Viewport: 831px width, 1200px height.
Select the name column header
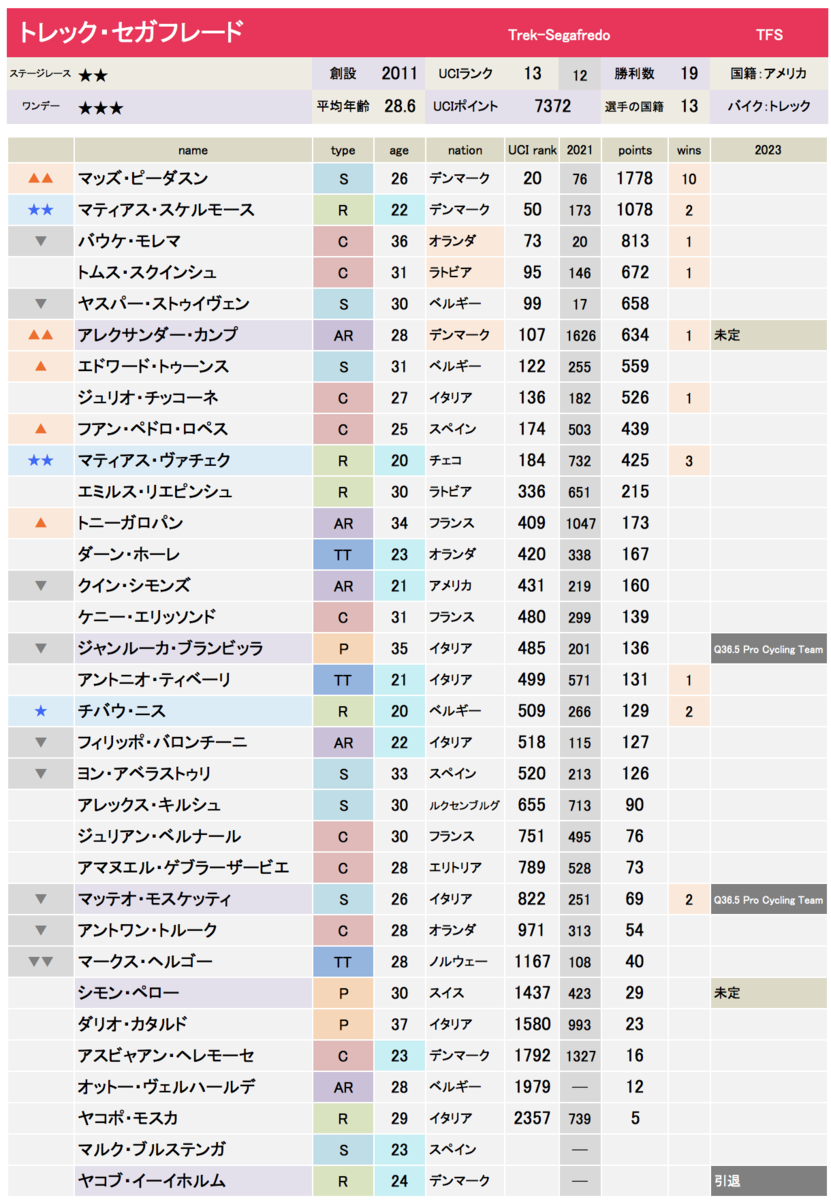pyautogui.click(x=193, y=150)
